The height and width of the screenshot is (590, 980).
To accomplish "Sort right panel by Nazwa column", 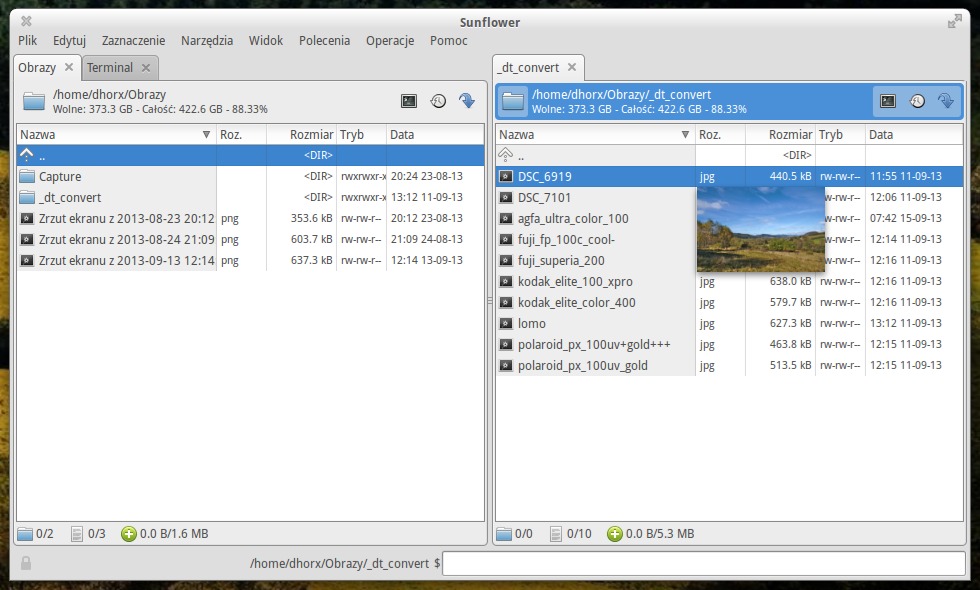I will pyautogui.click(x=596, y=134).
